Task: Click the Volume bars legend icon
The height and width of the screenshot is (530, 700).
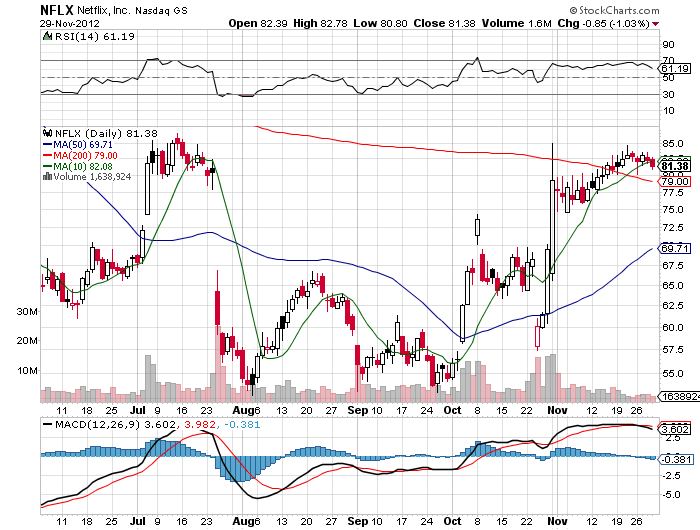Action: pyautogui.click(x=47, y=177)
